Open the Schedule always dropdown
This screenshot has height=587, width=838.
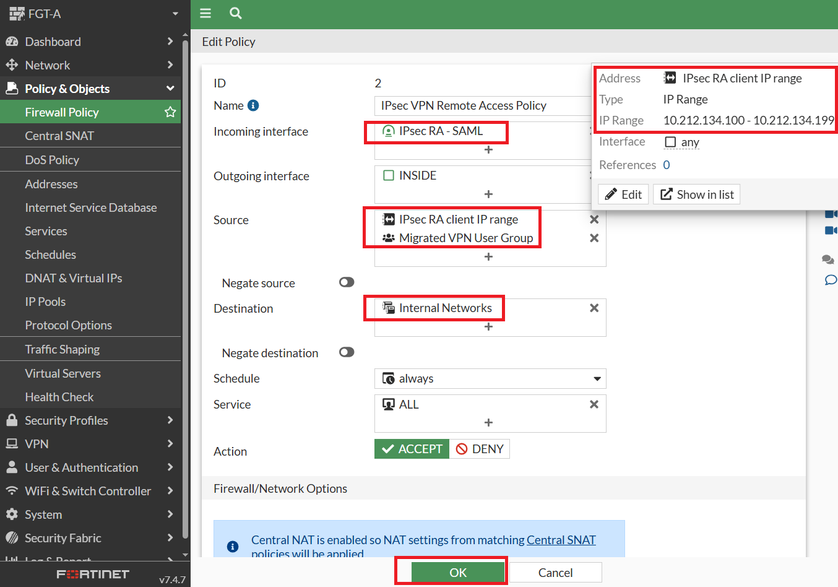point(490,379)
